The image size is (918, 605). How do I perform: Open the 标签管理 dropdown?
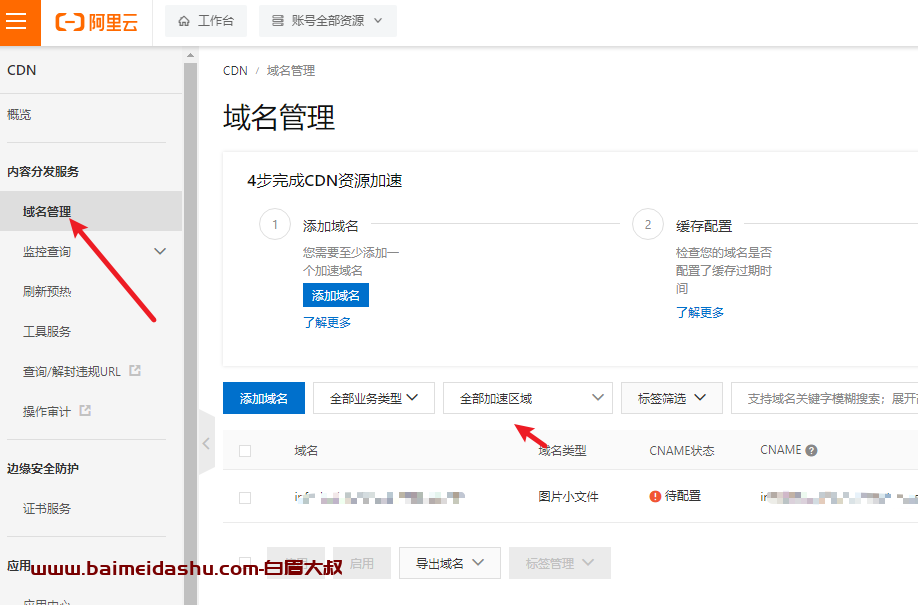[560, 563]
